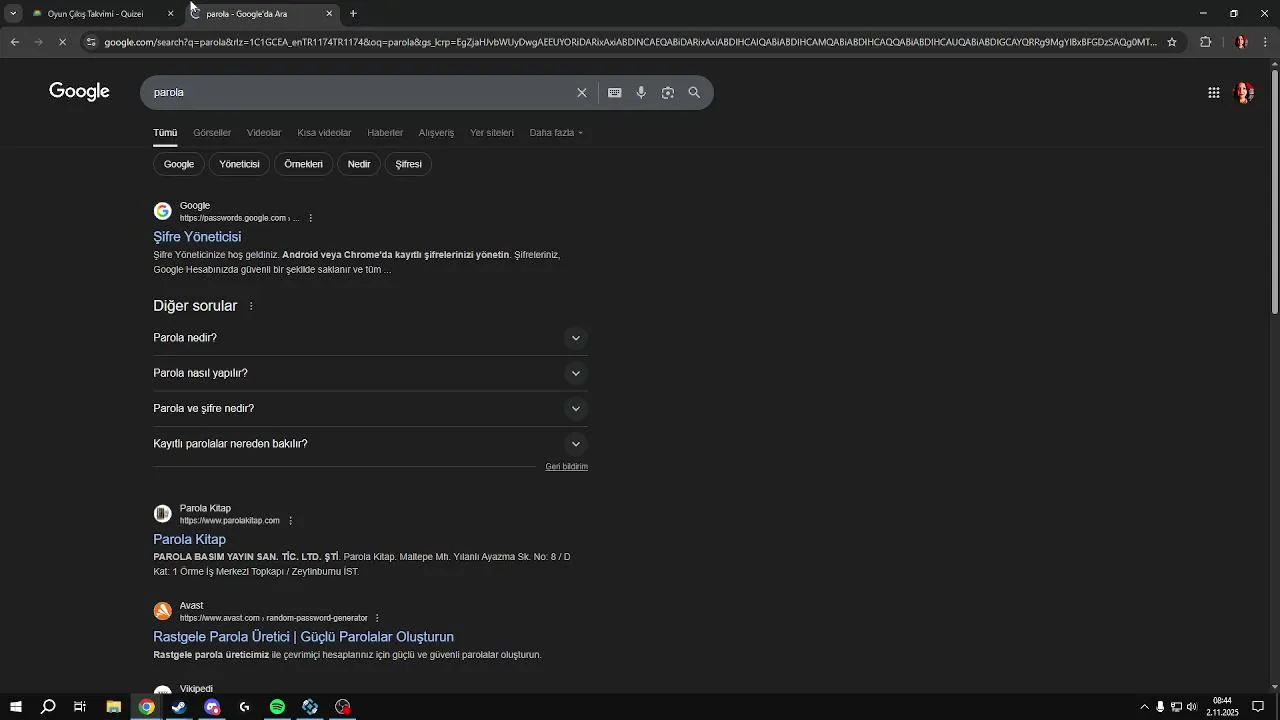
Task: Open the Google account avatar on the page
Action: coord(1245,93)
